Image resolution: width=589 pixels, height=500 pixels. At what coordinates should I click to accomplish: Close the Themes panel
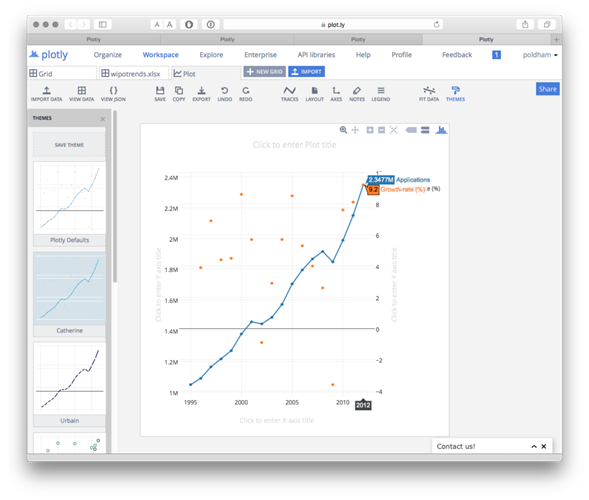tap(103, 119)
